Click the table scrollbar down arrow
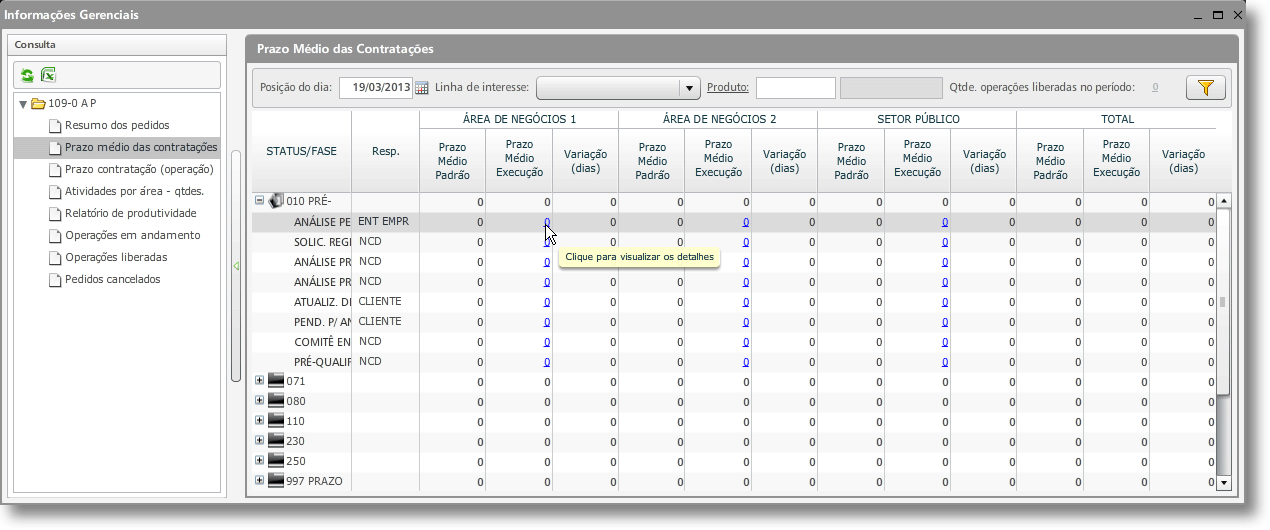Screen dimensions: 1270x530 coord(1223,482)
